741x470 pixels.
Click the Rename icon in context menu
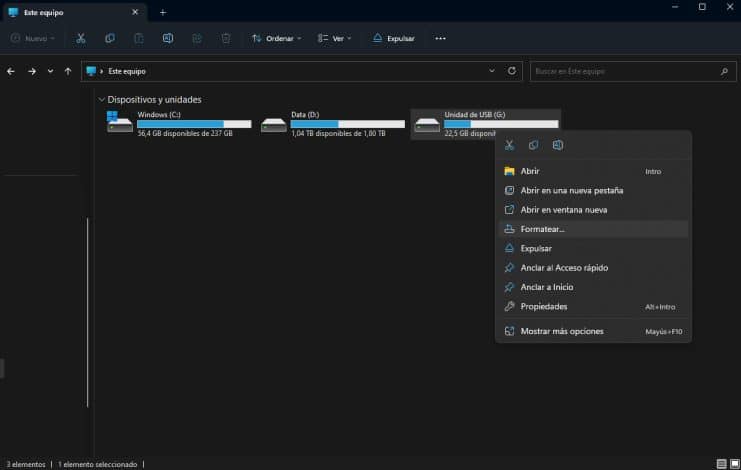(x=558, y=145)
